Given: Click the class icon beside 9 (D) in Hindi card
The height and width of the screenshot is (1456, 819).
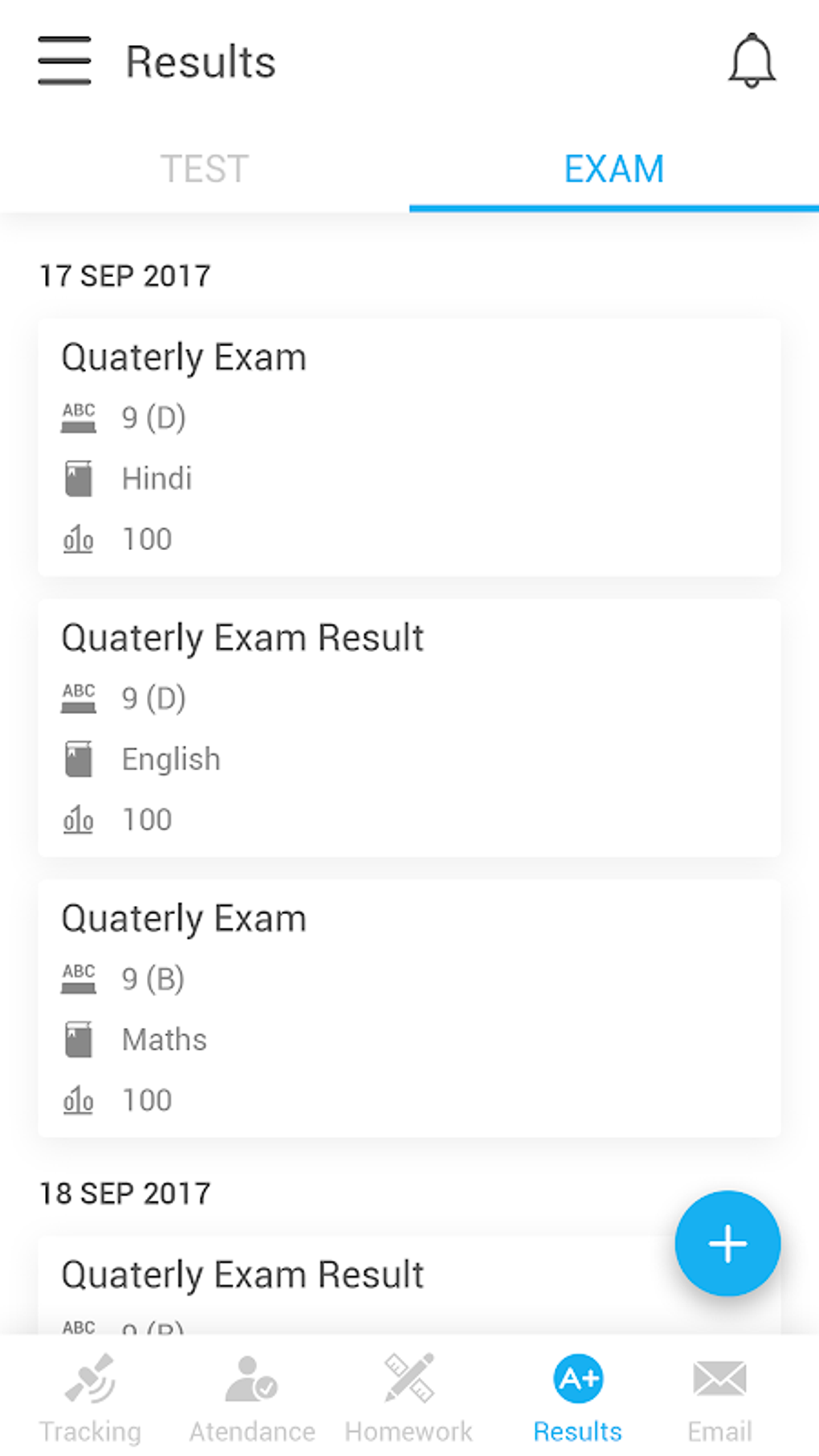Looking at the screenshot, I should (79, 418).
